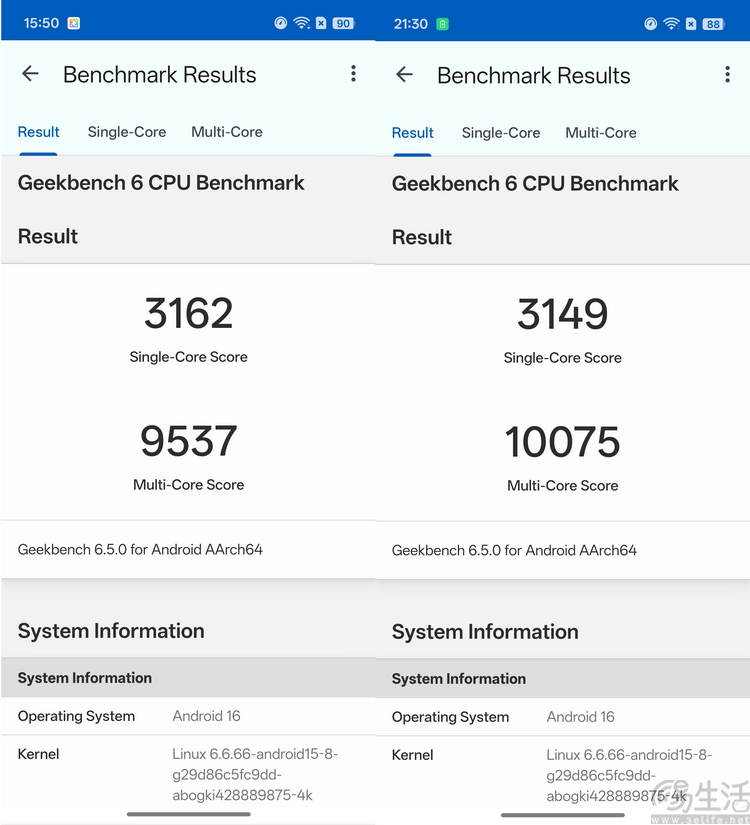Tap the battery indicator showing 88
Screen dimensions: 750x825
tap(713, 24)
